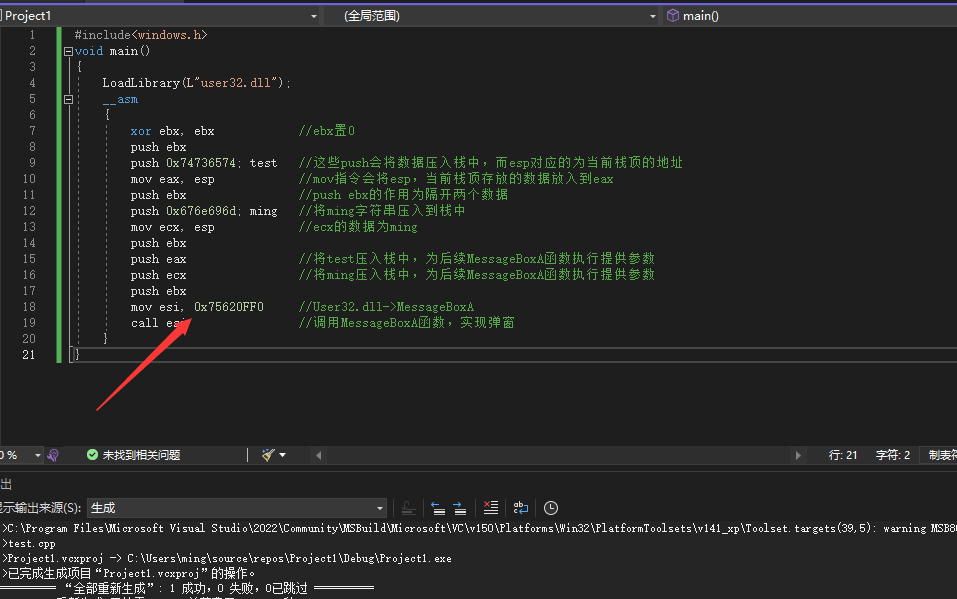
Task: Go to next message in Output toolbar
Action: [x=459, y=508]
